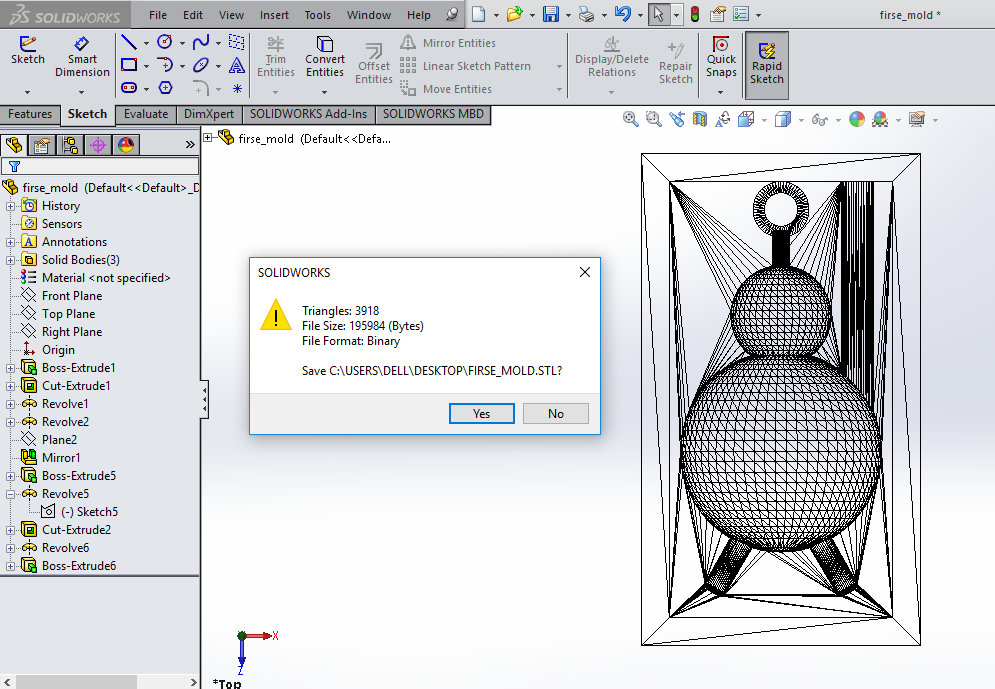The image size is (995, 689).
Task: Expand the History tree node
Action: pyautogui.click(x=10, y=206)
